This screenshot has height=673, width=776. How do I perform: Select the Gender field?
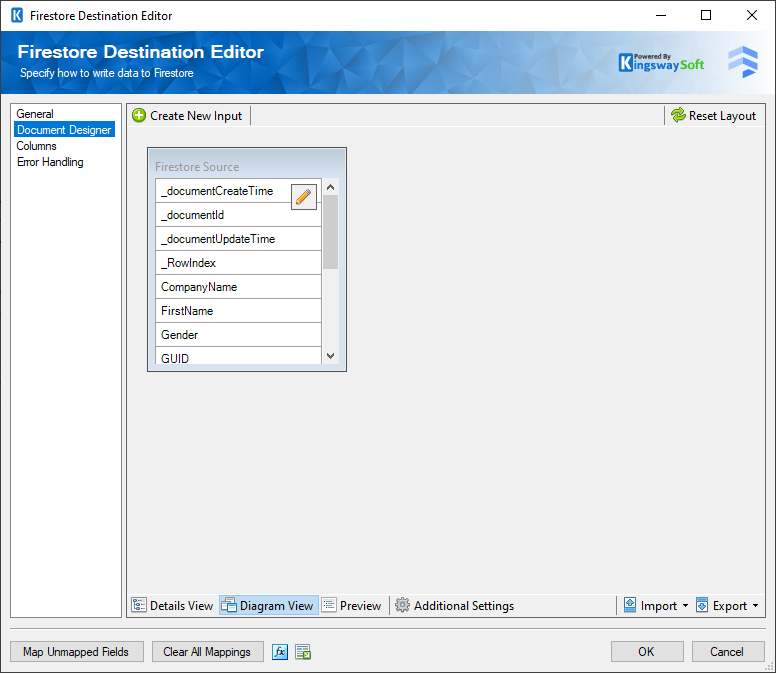pyautogui.click(x=238, y=335)
